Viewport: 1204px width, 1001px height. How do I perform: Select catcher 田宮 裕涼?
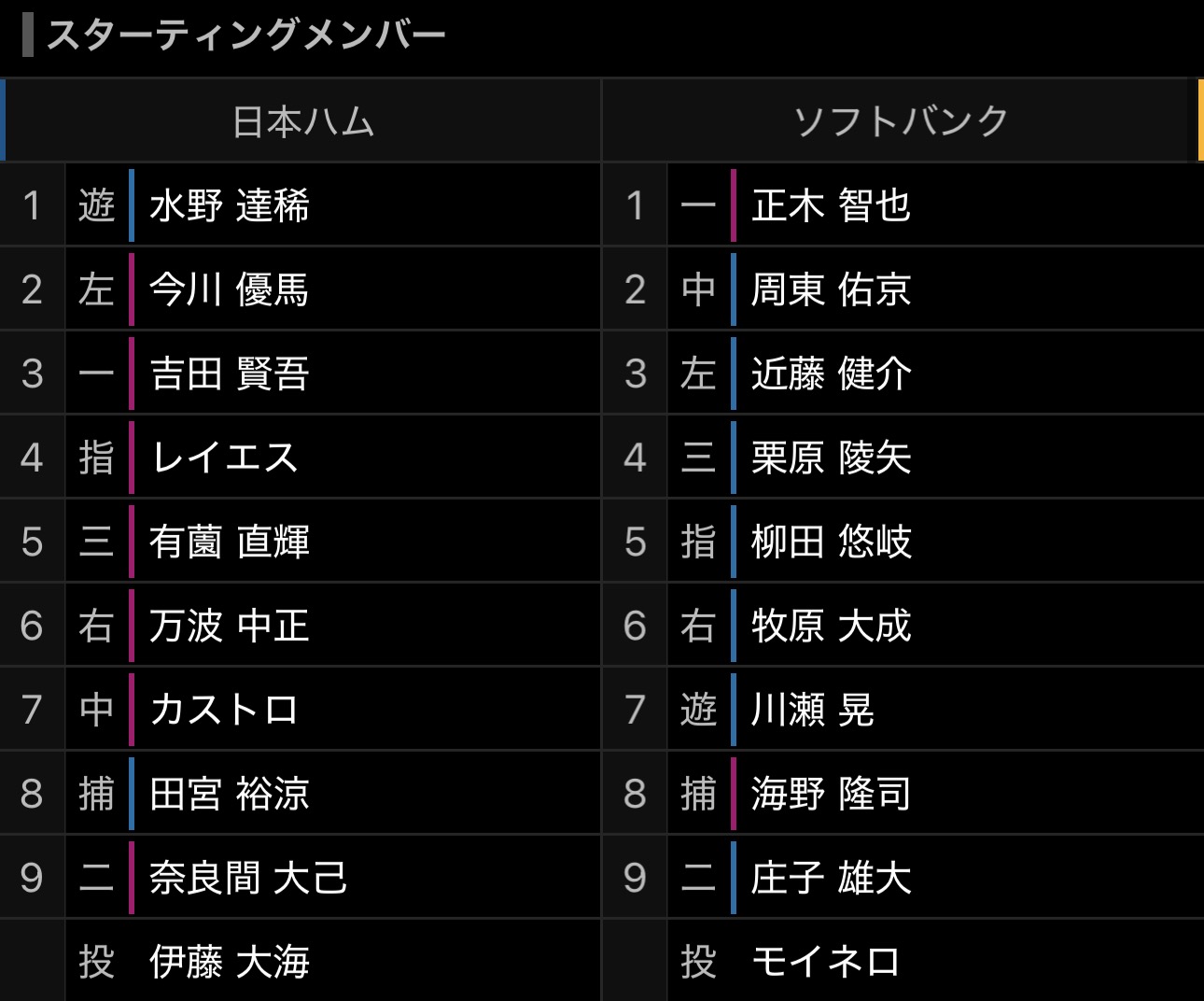click(229, 794)
